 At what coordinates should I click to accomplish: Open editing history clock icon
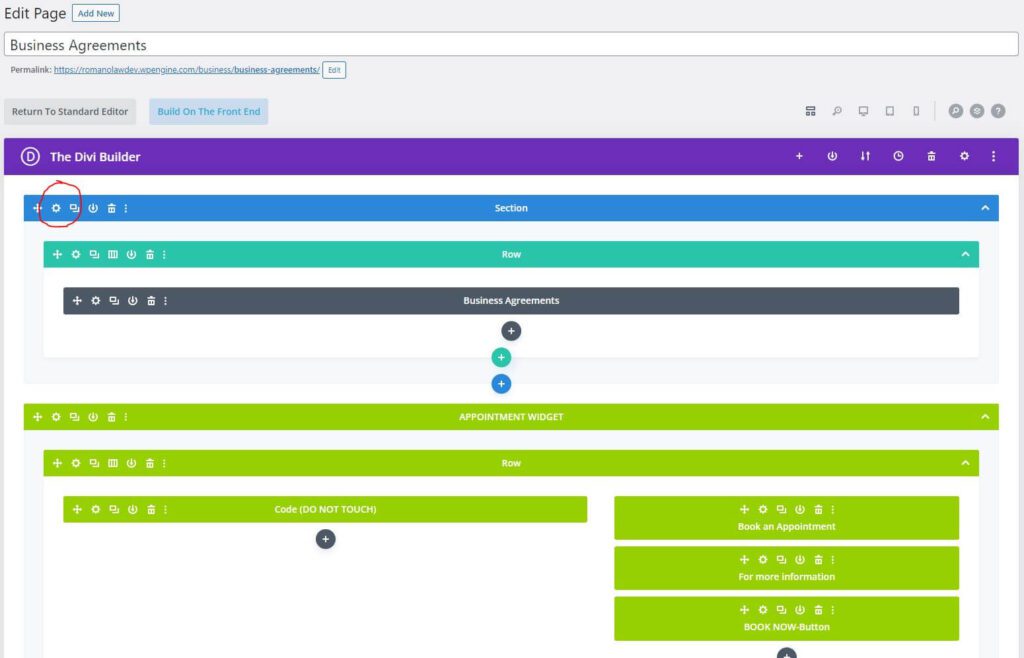[899, 157]
